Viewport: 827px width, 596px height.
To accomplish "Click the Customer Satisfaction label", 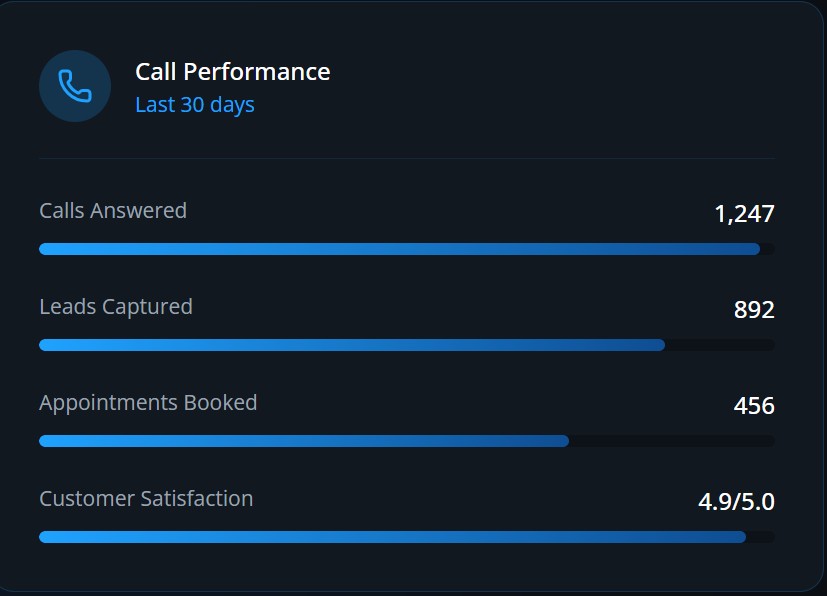I will (x=146, y=498).
